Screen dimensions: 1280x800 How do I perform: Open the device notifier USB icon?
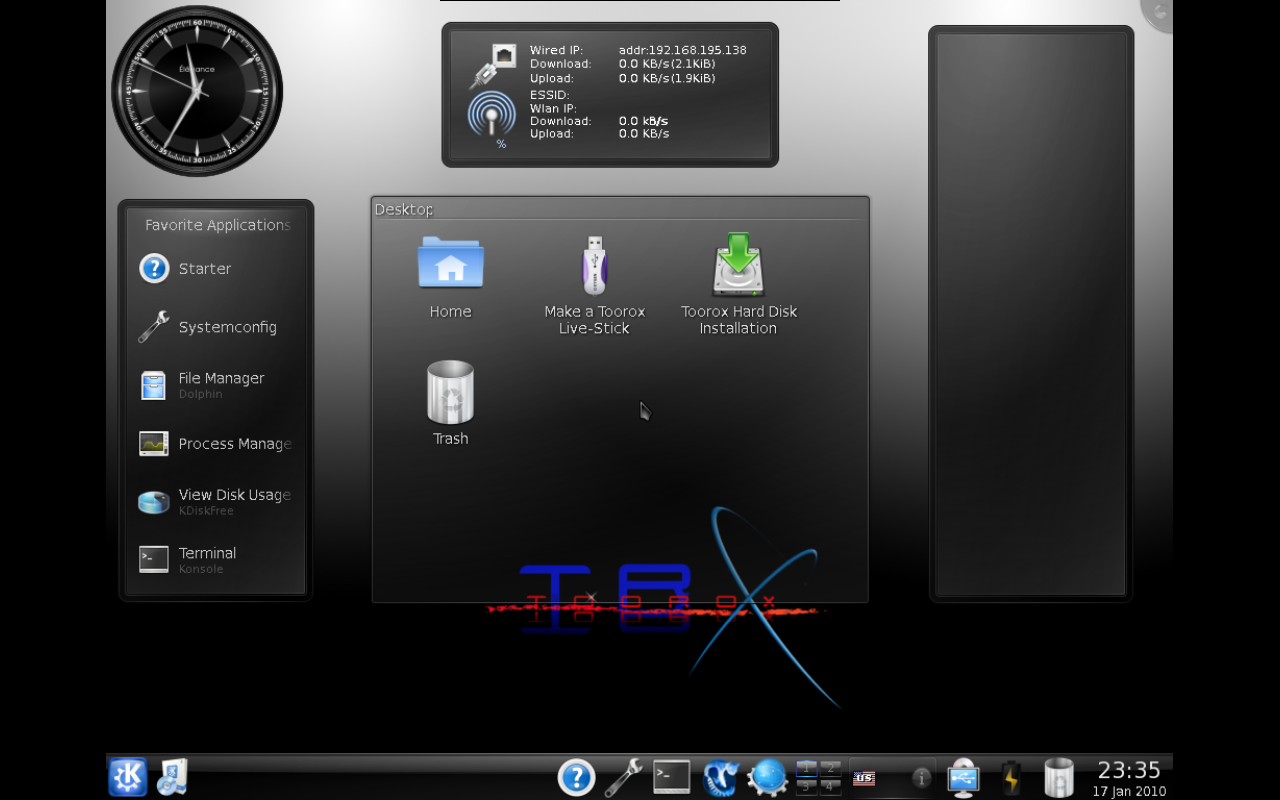(x=963, y=777)
